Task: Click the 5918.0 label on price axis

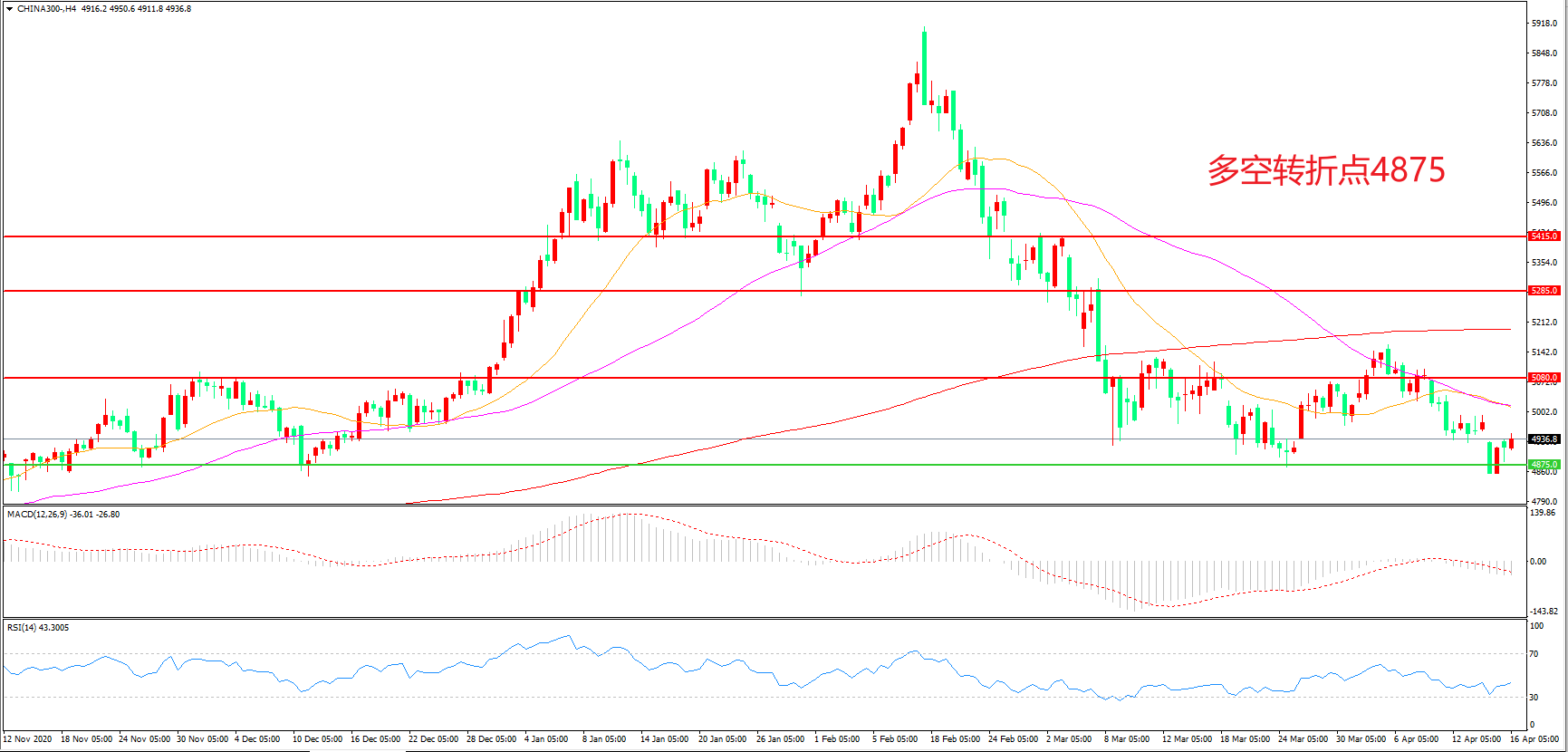Action: (1544, 24)
